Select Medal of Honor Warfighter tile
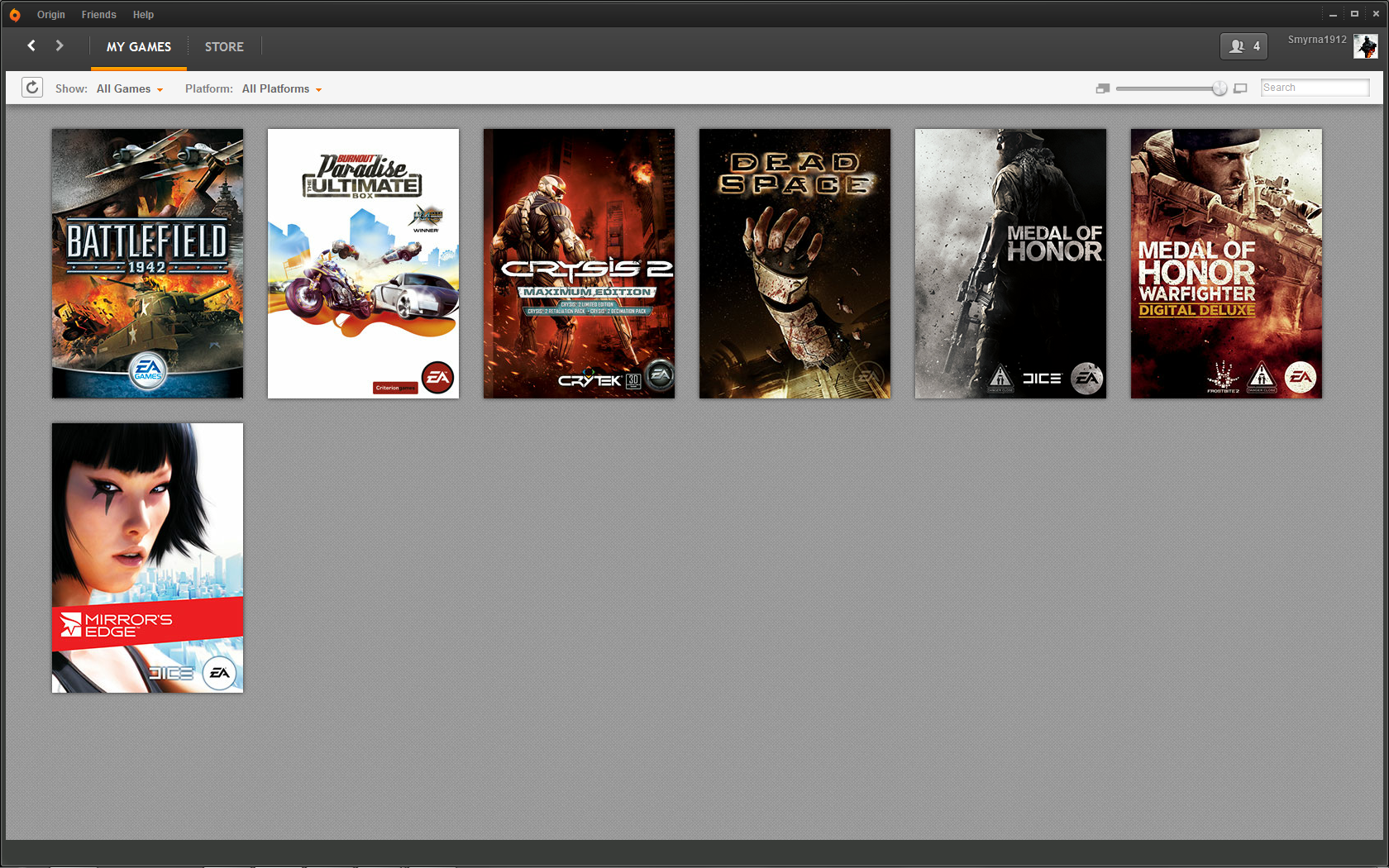Image resolution: width=1389 pixels, height=868 pixels. point(1227,263)
